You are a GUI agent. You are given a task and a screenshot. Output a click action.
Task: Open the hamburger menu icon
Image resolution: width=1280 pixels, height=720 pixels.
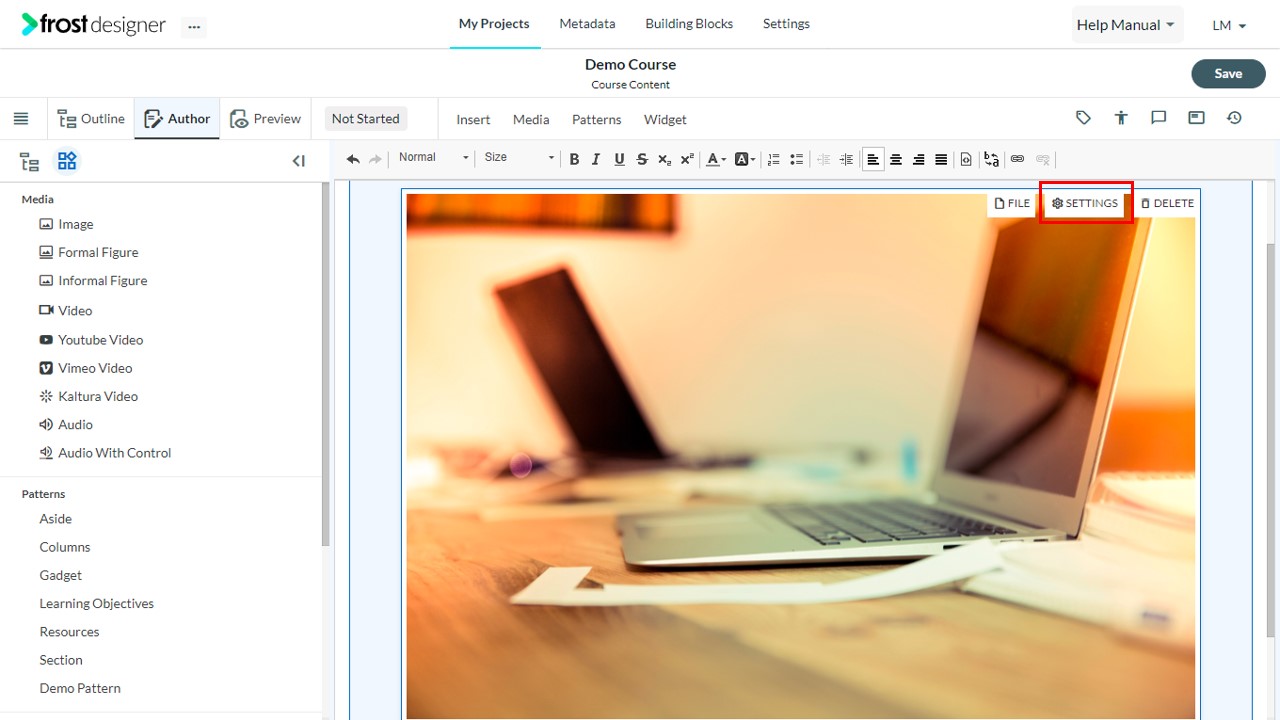click(21, 119)
